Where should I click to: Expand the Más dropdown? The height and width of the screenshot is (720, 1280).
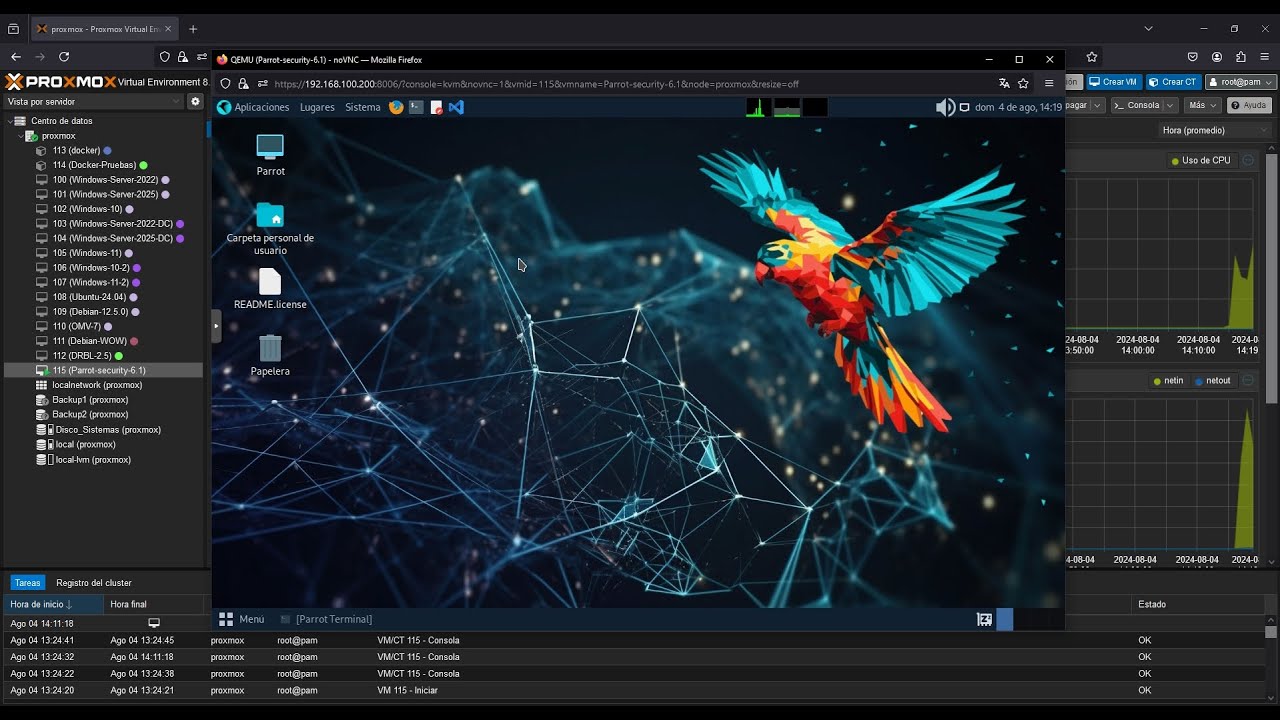point(1201,105)
